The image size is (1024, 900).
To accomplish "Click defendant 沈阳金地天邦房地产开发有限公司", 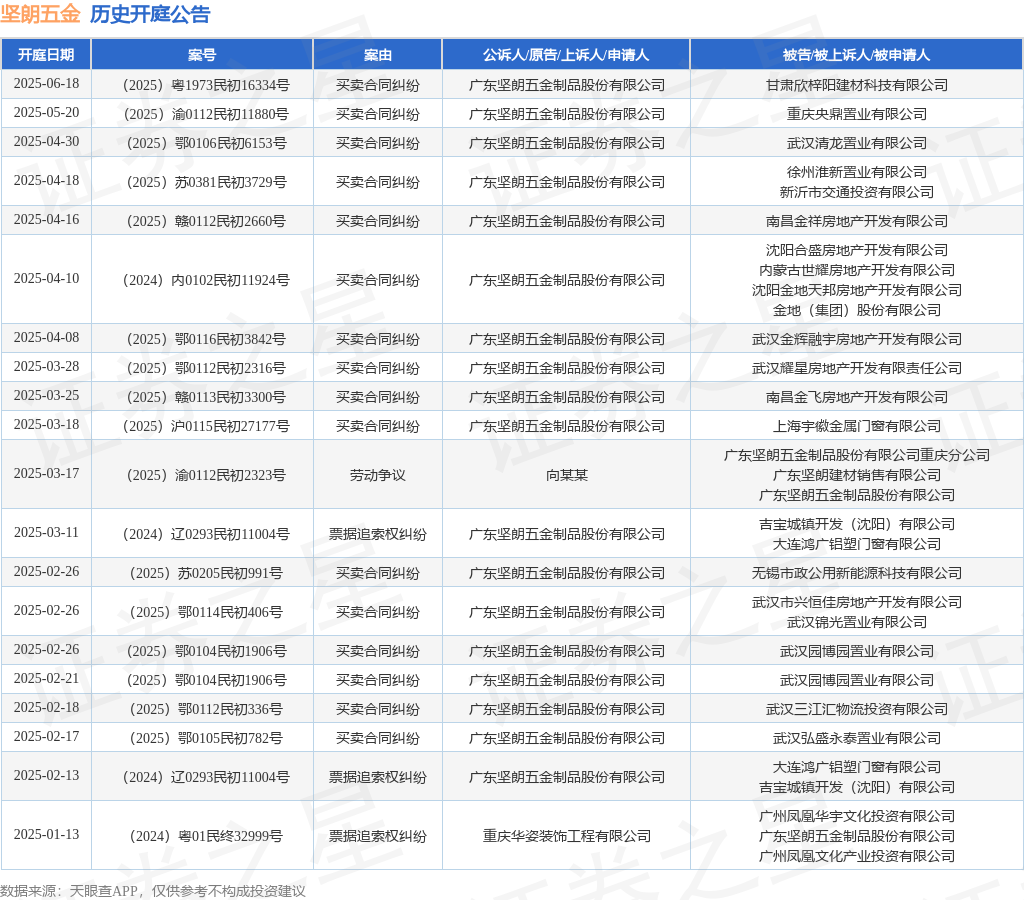I will click(857, 290).
